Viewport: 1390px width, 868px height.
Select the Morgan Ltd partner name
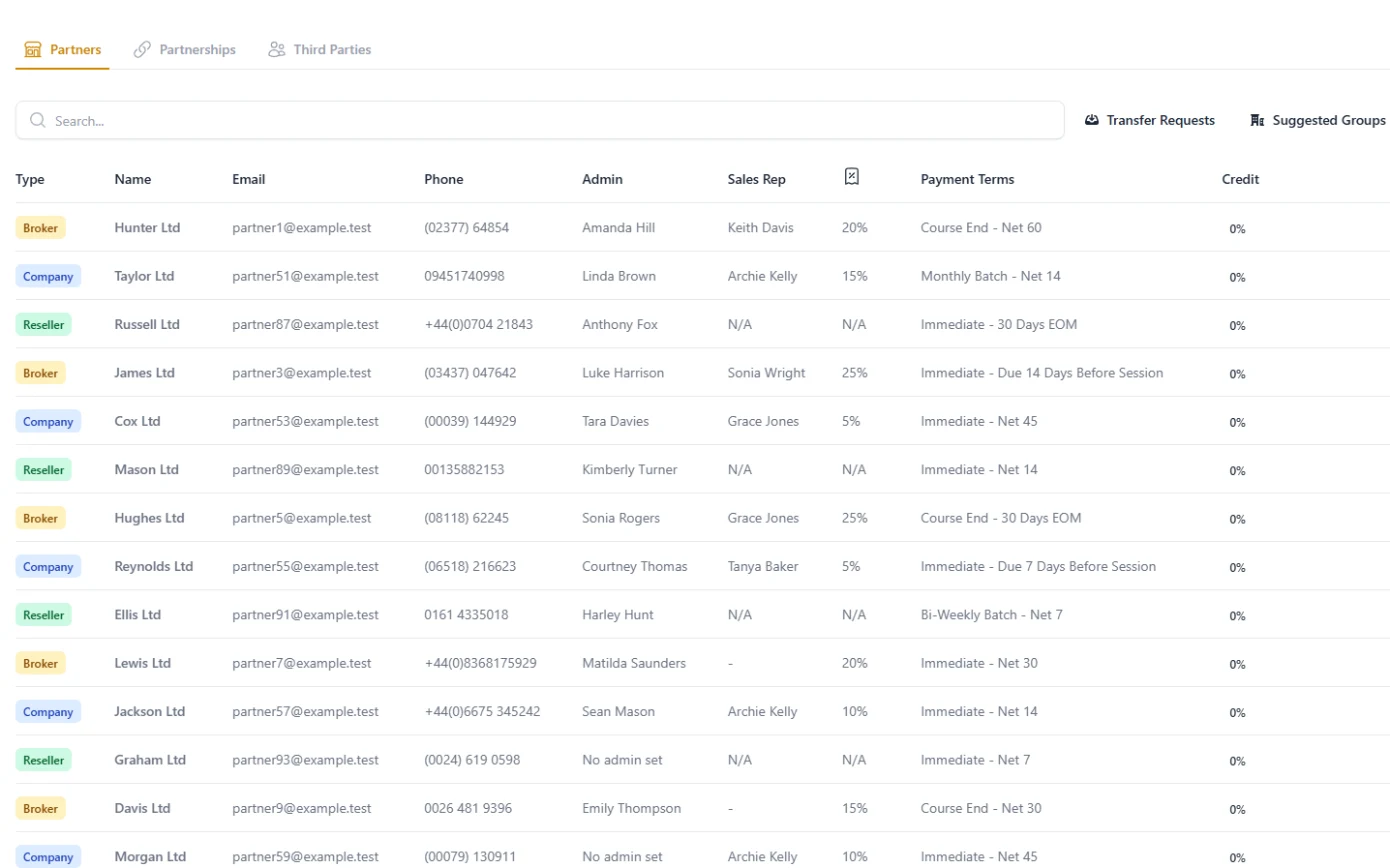(151, 857)
